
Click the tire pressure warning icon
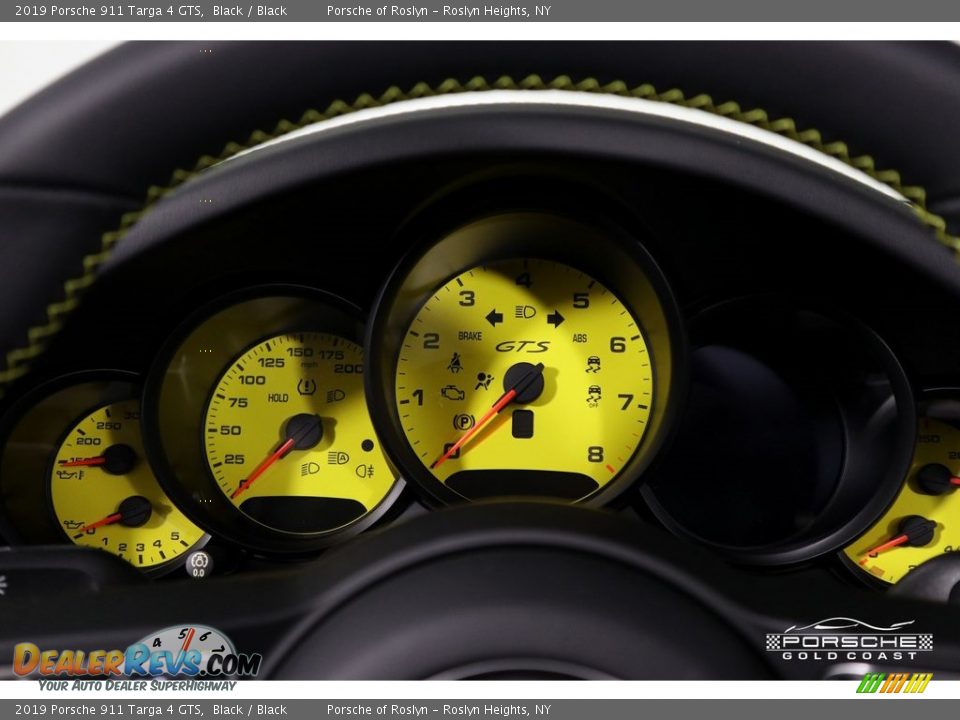coord(306,387)
